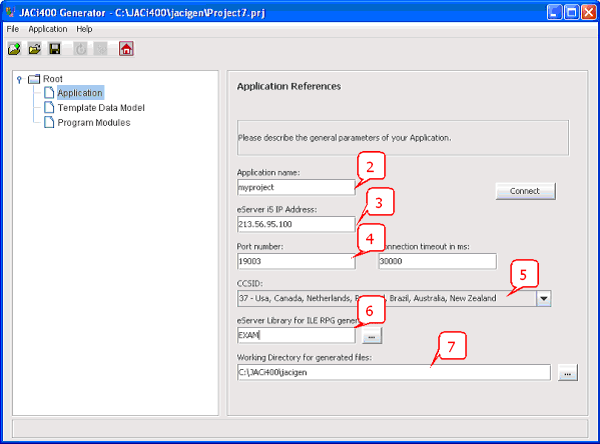Viewport: 600px width, 444px height.
Task: Browse for eServer Library with ellipsis button
Action: [371, 336]
